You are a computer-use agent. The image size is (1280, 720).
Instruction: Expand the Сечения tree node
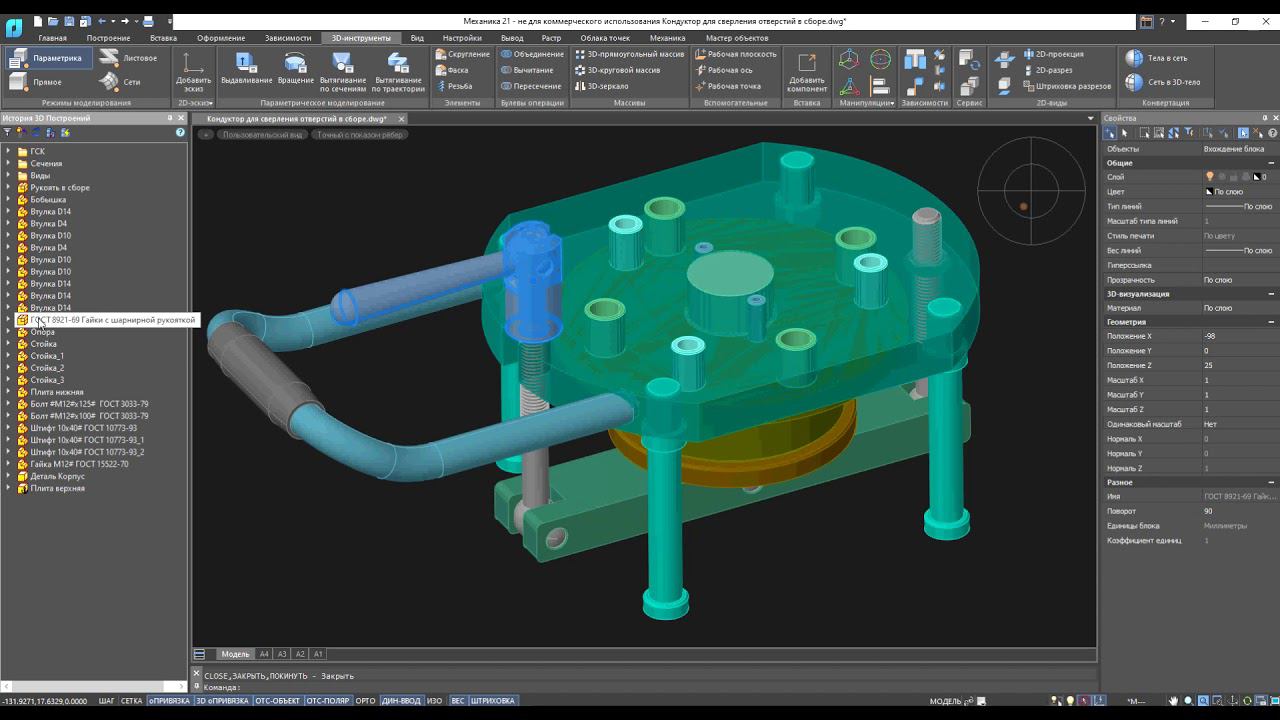pyautogui.click(x=8, y=164)
